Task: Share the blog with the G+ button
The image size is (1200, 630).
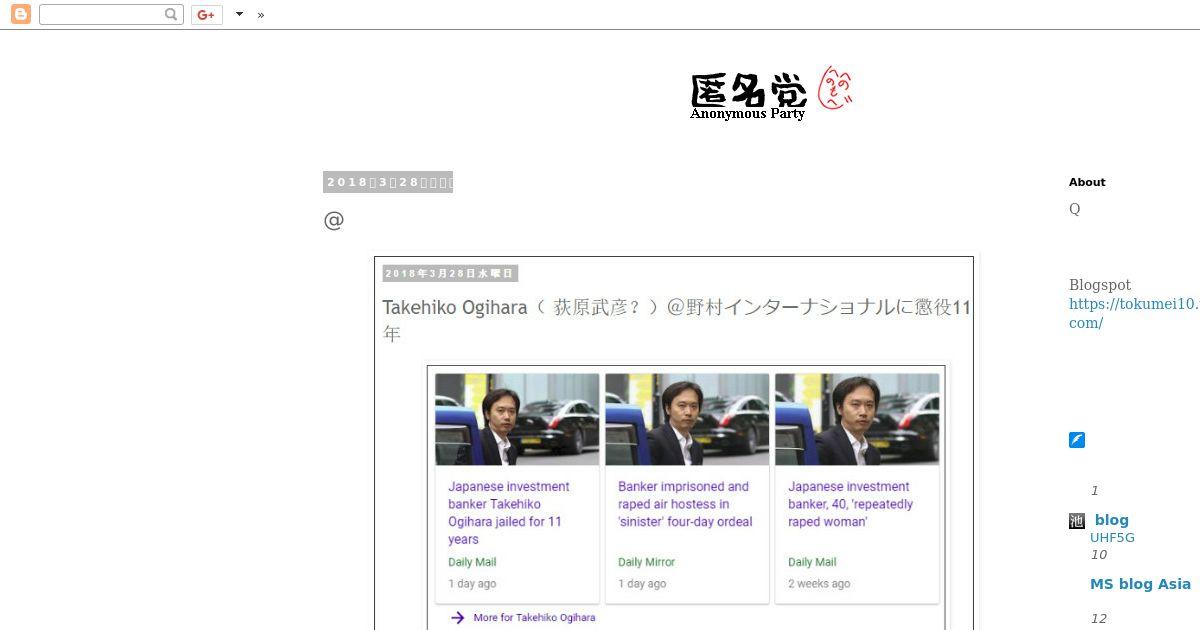Action: click(206, 14)
